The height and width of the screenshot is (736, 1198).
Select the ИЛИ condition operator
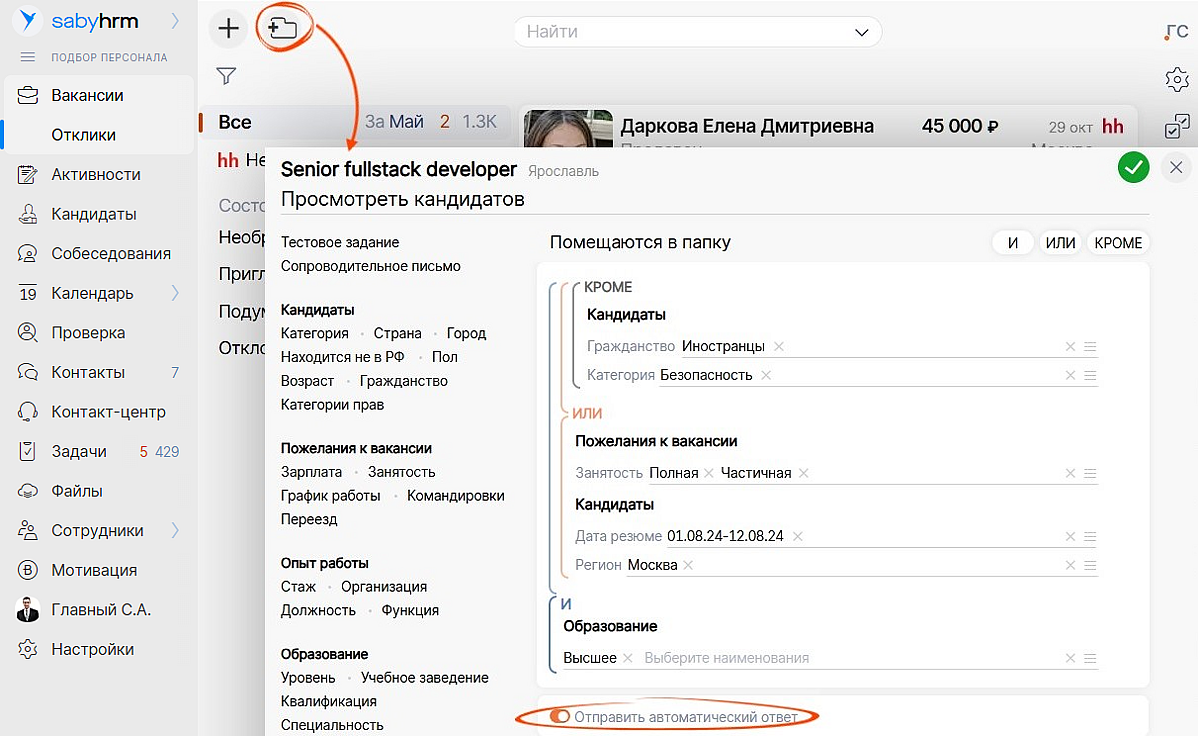[x=1060, y=243]
